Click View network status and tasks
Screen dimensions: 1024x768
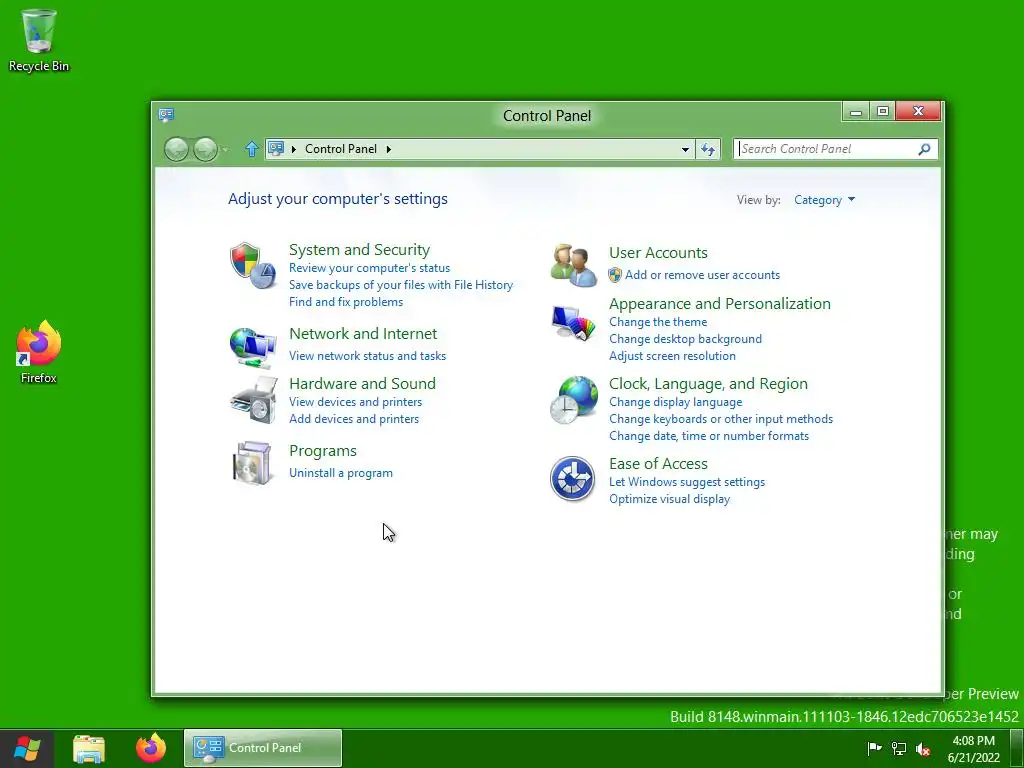368,356
